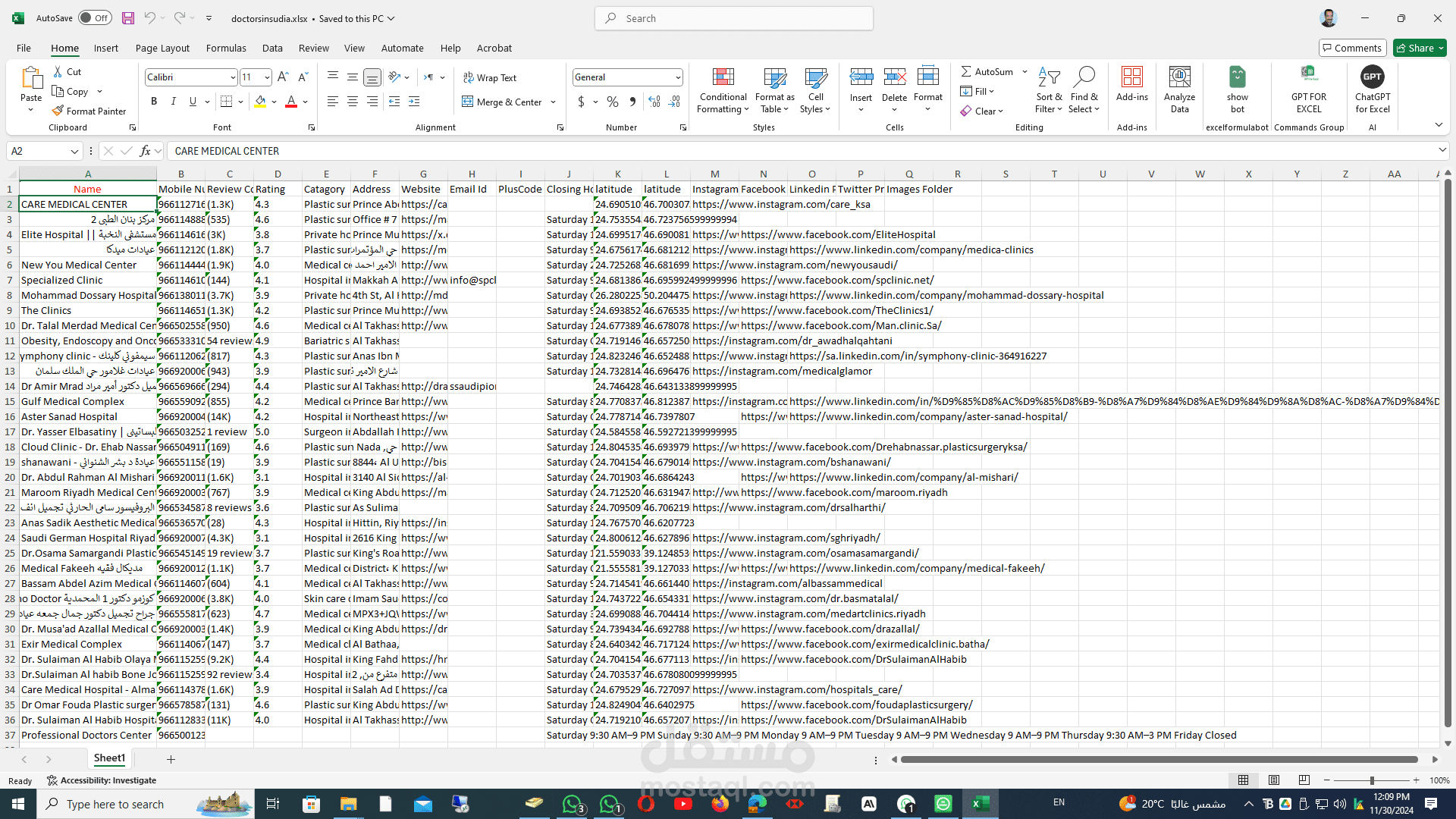1456x819 pixels.
Task: Toggle AutoSave switch
Action: click(x=95, y=18)
